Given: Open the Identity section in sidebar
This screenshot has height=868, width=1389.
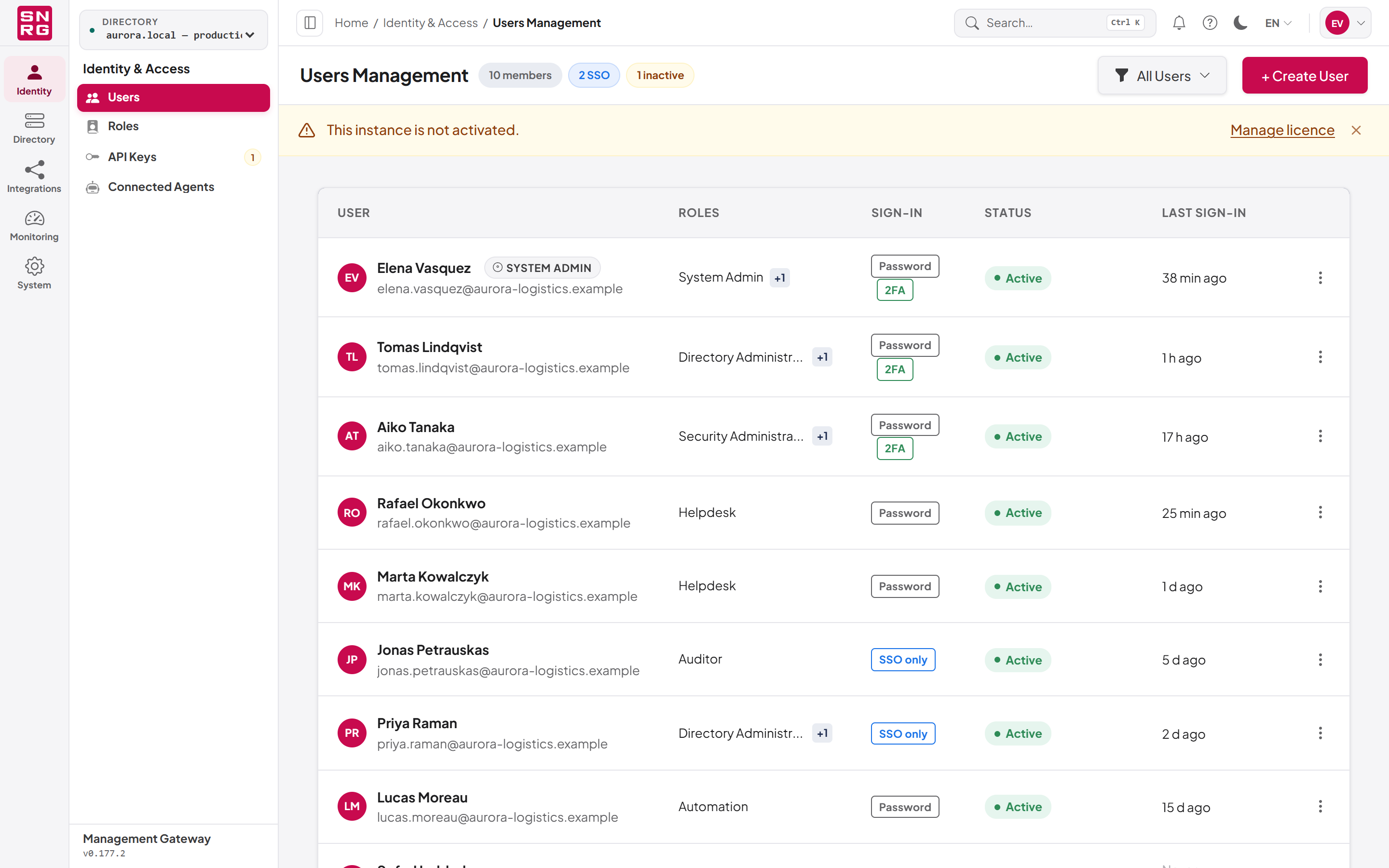Looking at the screenshot, I should (x=34, y=80).
